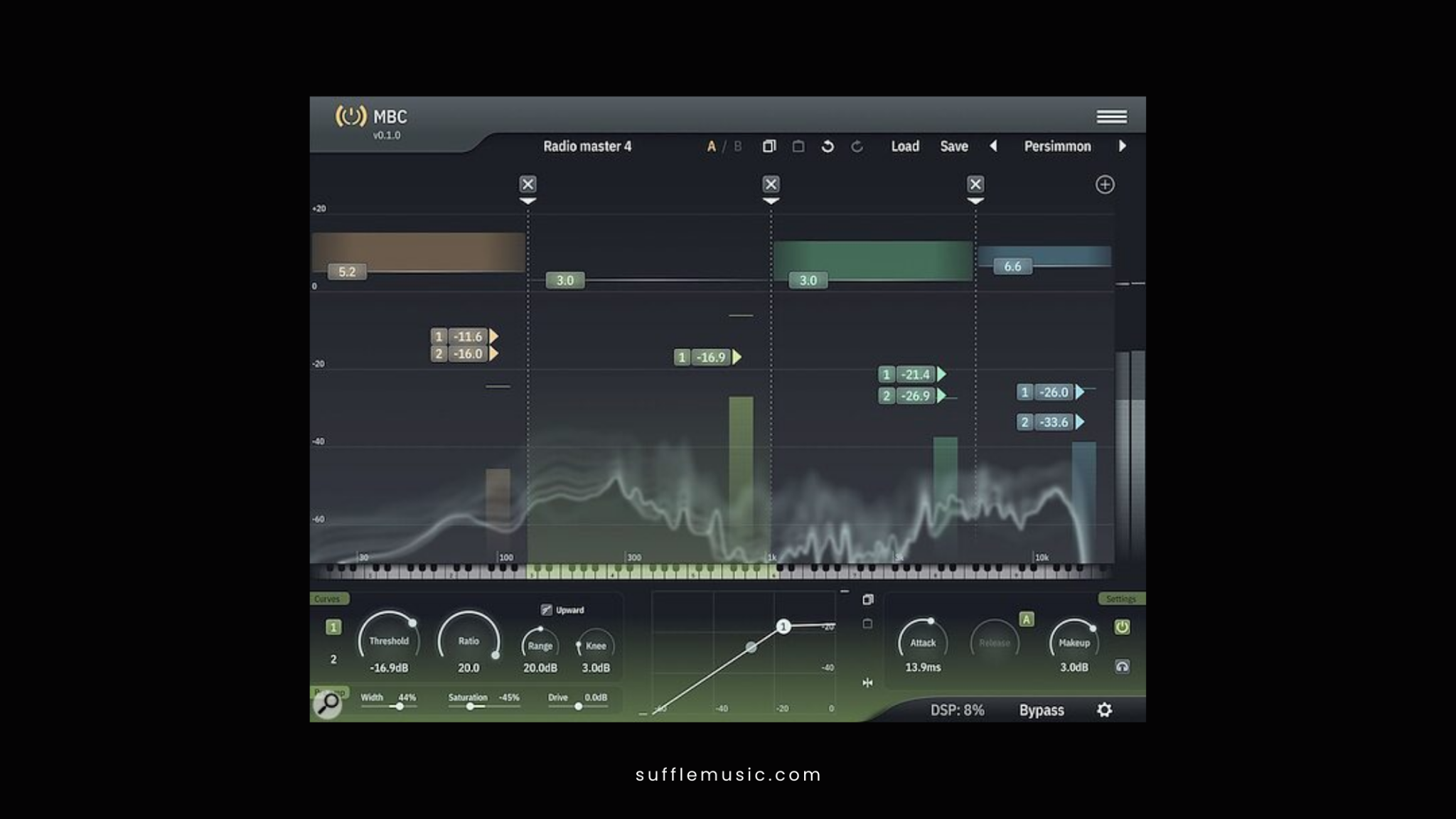This screenshot has width=1456, height=819.
Task: Select the brown band threshold -16.0 marker
Action: pyautogui.click(x=464, y=354)
